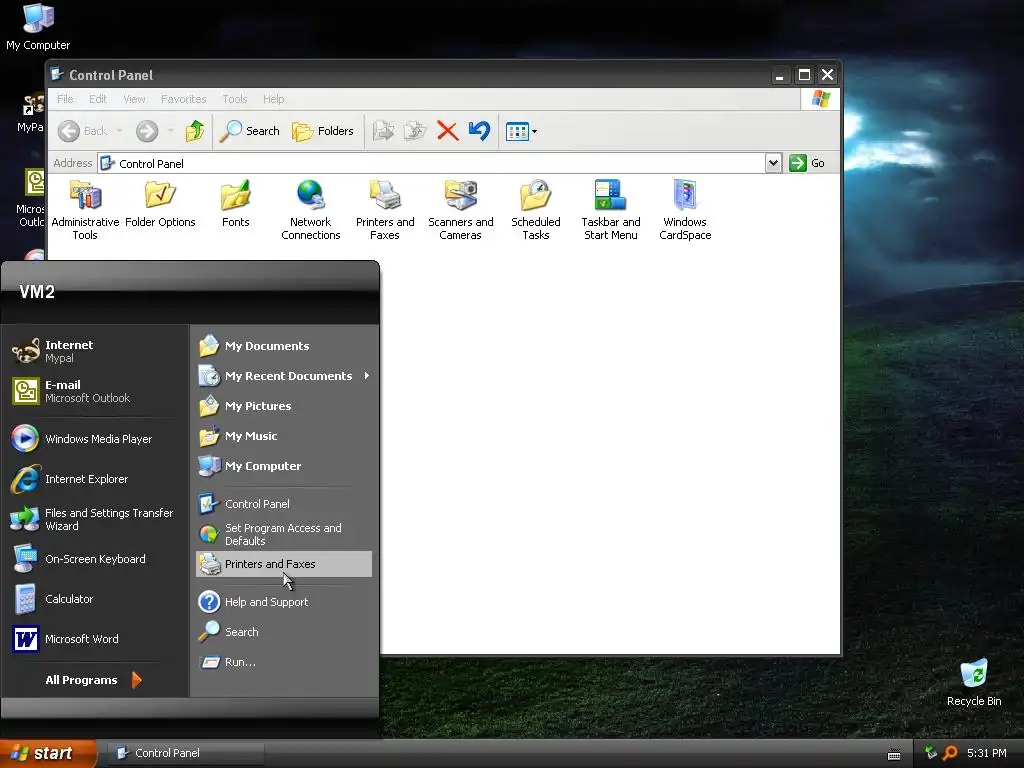The image size is (1024, 768).
Task: Open the View menu
Action: point(134,99)
